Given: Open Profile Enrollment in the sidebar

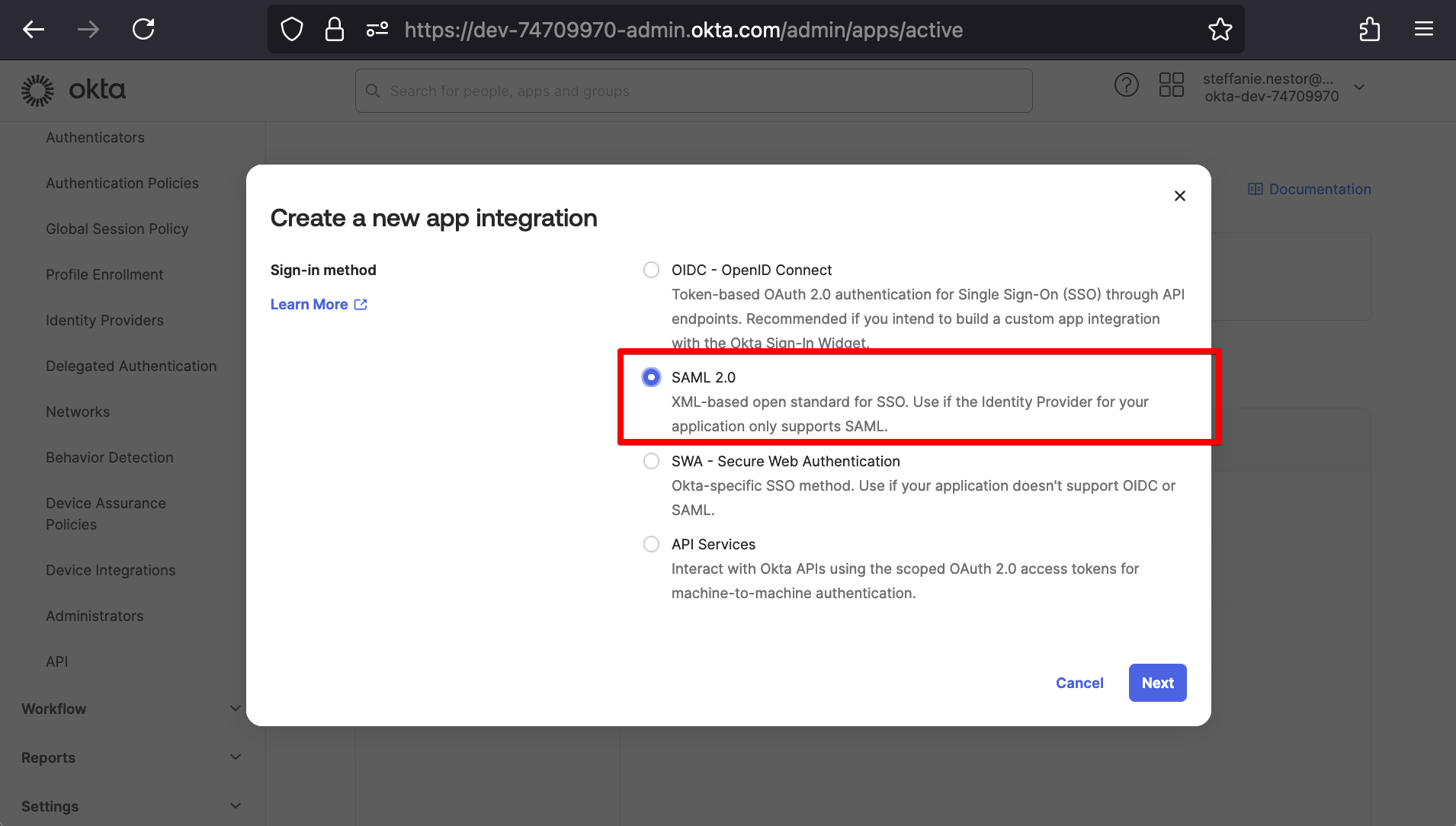Looking at the screenshot, I should 104,274.
